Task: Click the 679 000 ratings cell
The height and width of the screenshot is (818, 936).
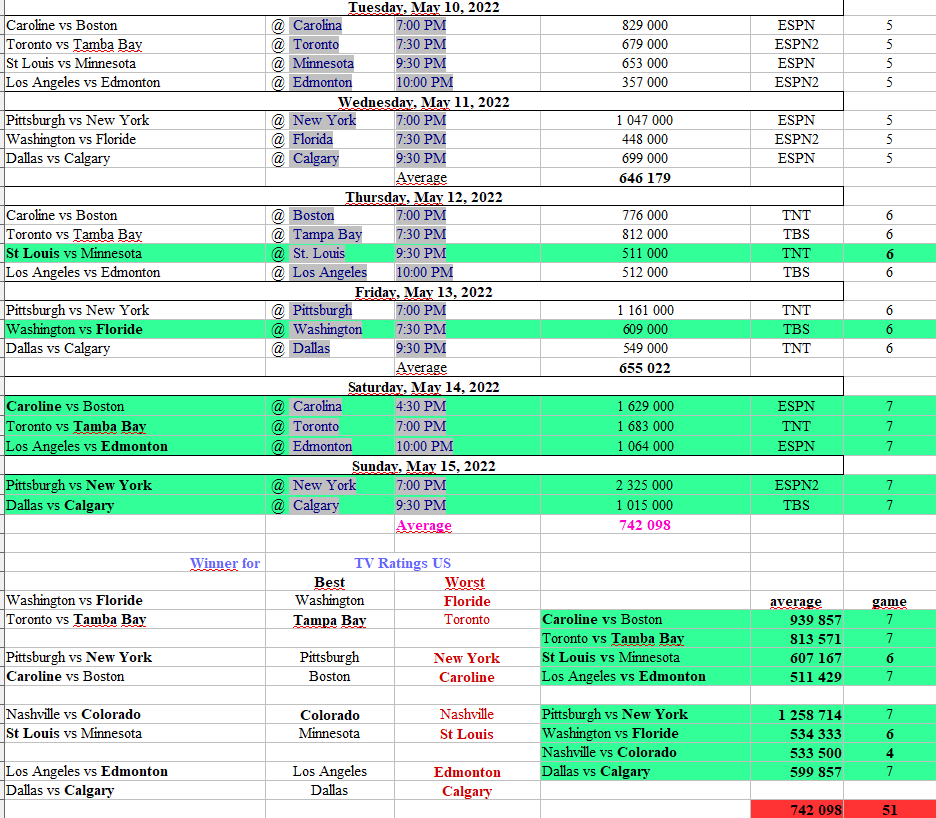Action: point(645,44)
